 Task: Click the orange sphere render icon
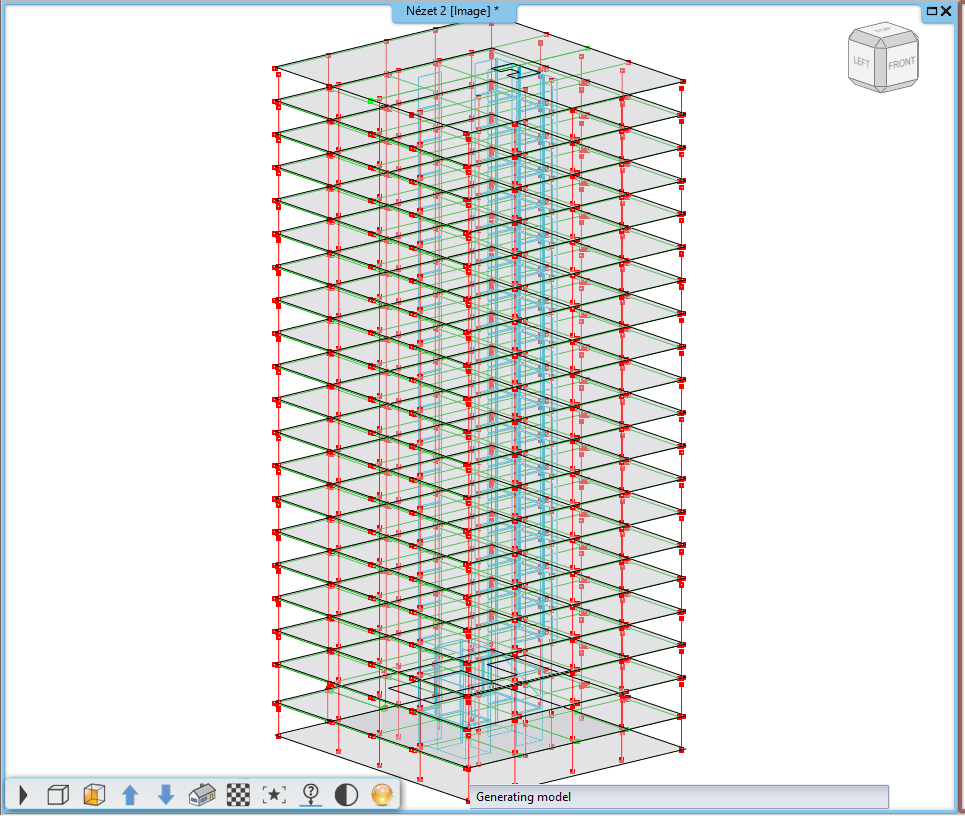381,796
